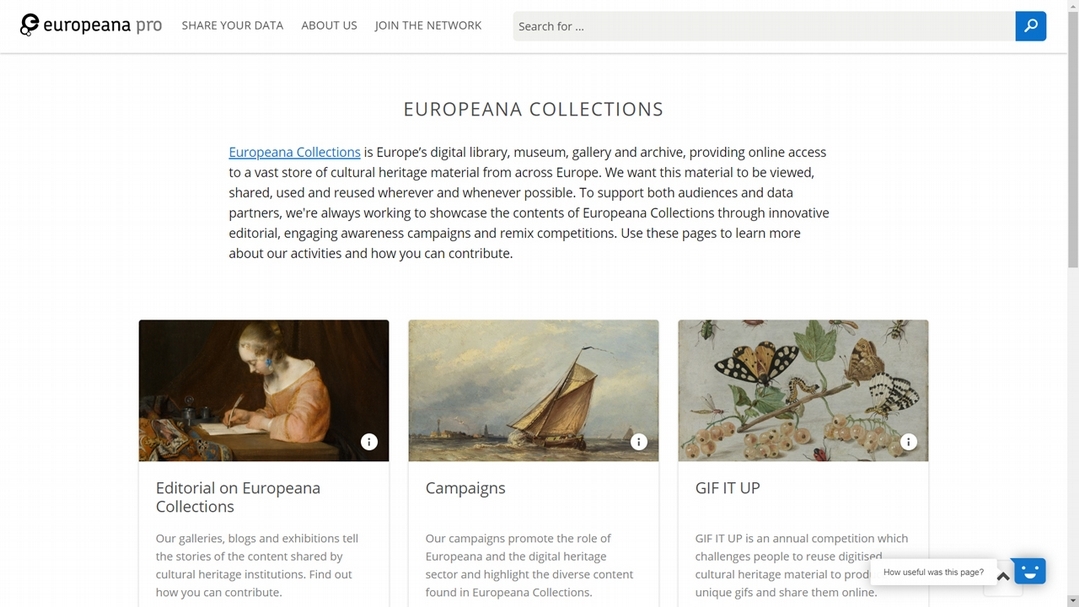Open the Europeana Pro logo home link
The width and height of the screenshot is (1079, 607).
[x=91, y=25]
